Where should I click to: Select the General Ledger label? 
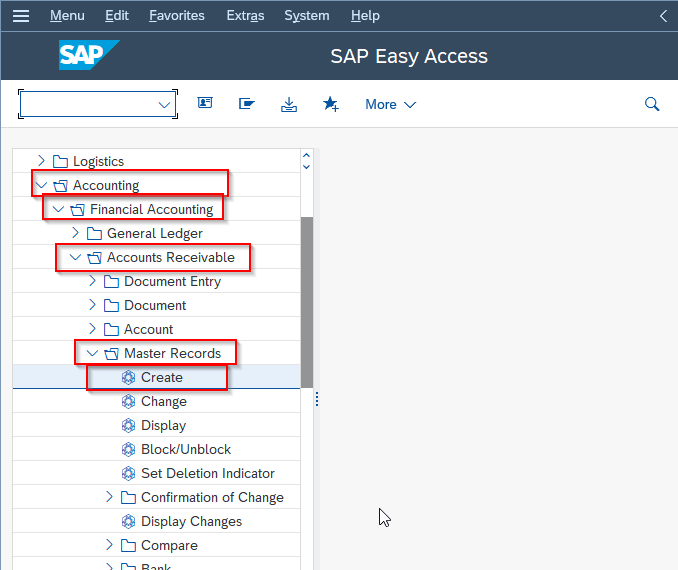click(154, 234)
